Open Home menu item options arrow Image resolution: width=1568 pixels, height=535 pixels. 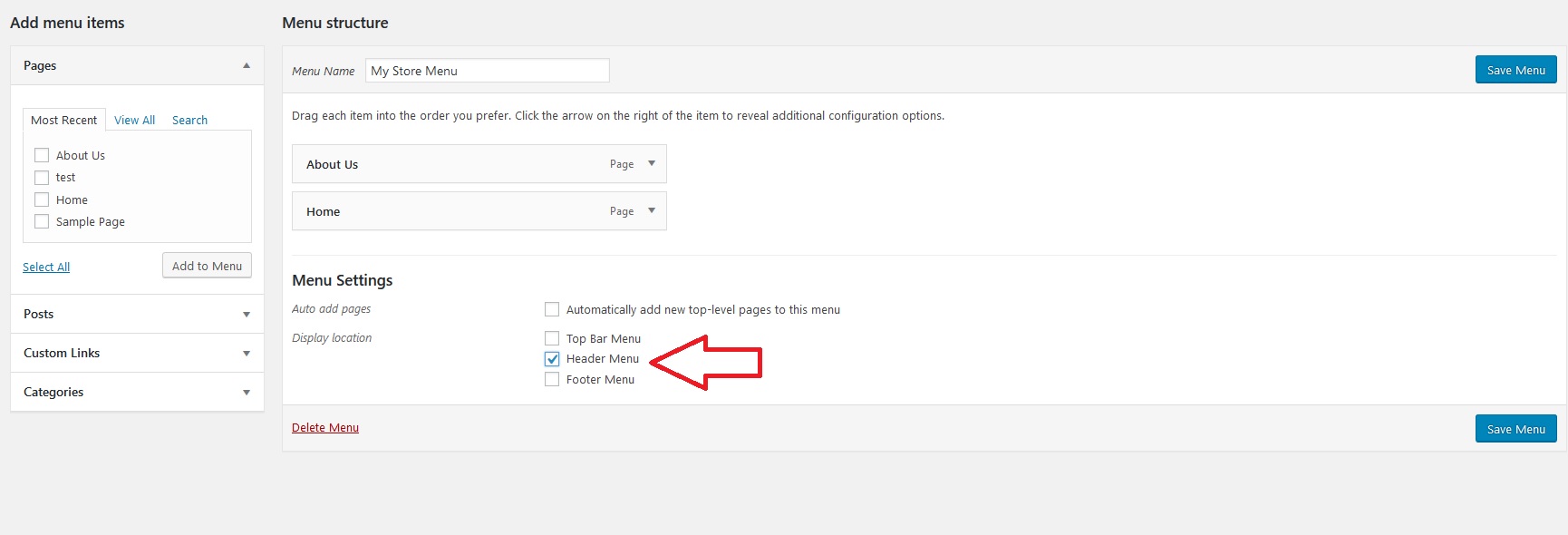click(x=652, y=211)
